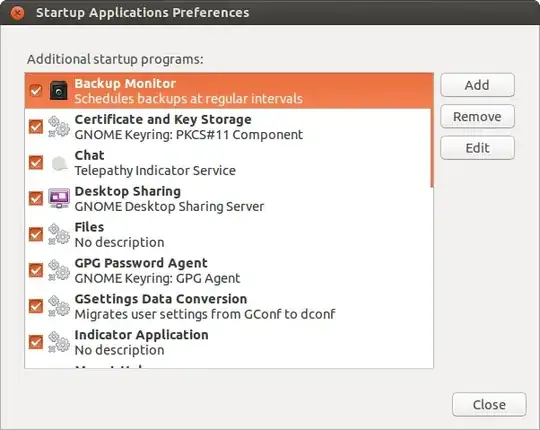This screenshot has width=540, height=430.
Task: Untick the Files startup checkbox
Action: pos(36,234)
